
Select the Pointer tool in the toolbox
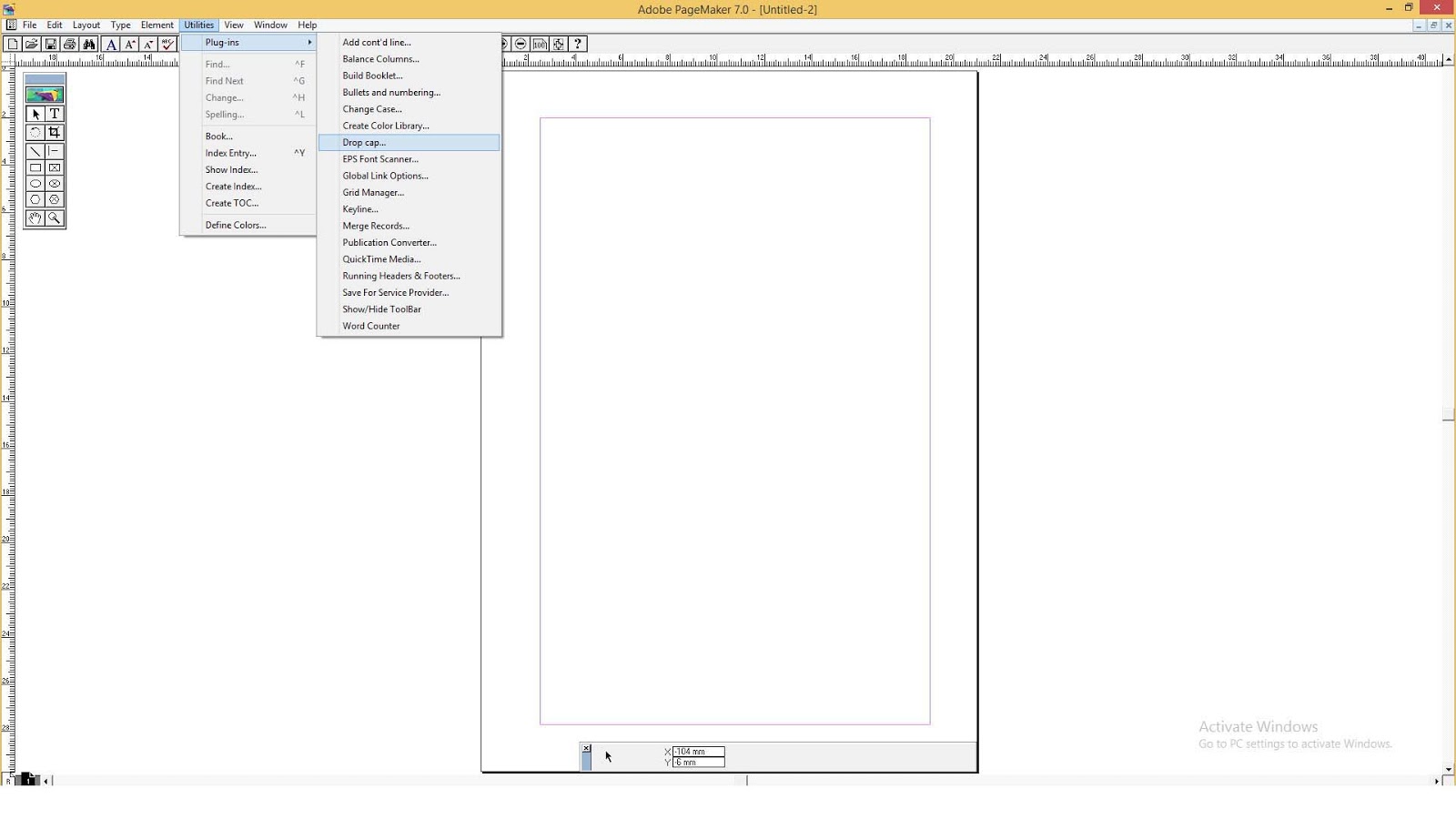35,114
